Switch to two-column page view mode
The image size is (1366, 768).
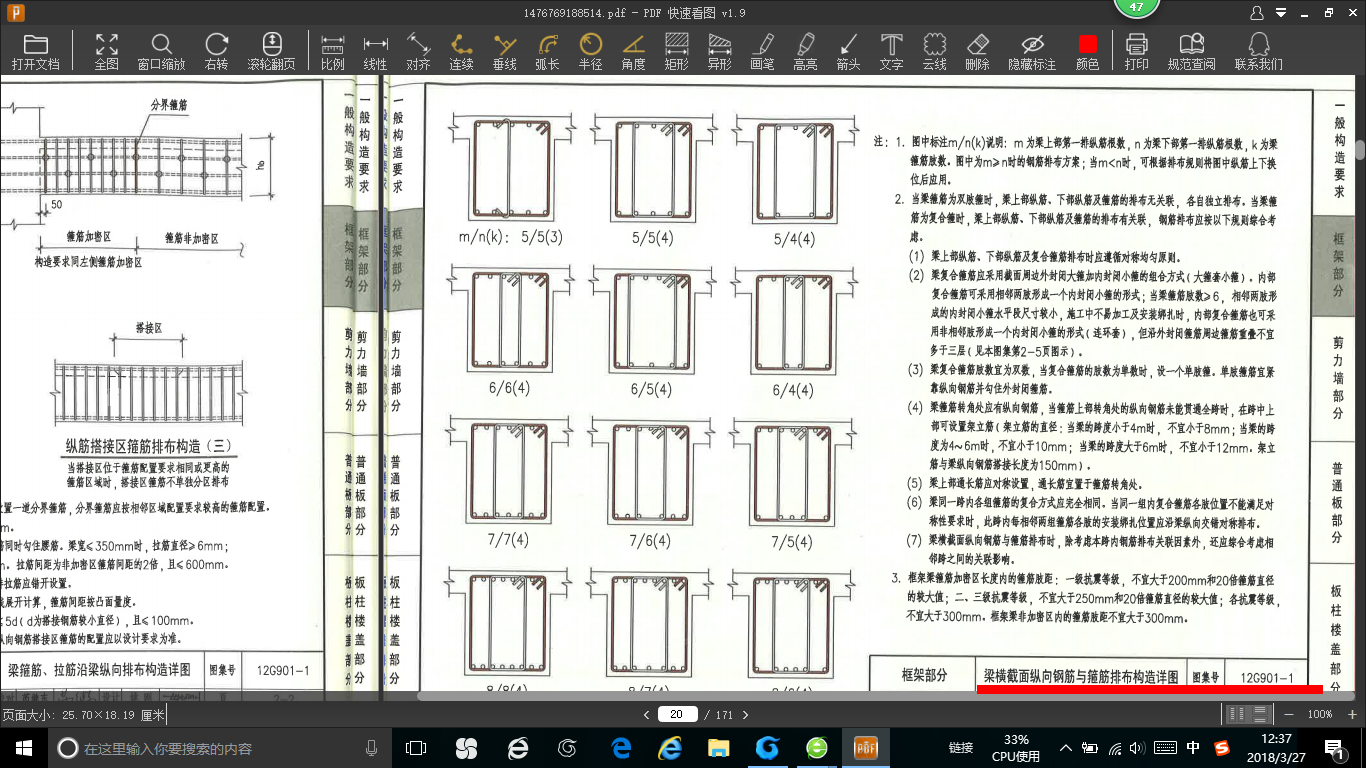1238,714
